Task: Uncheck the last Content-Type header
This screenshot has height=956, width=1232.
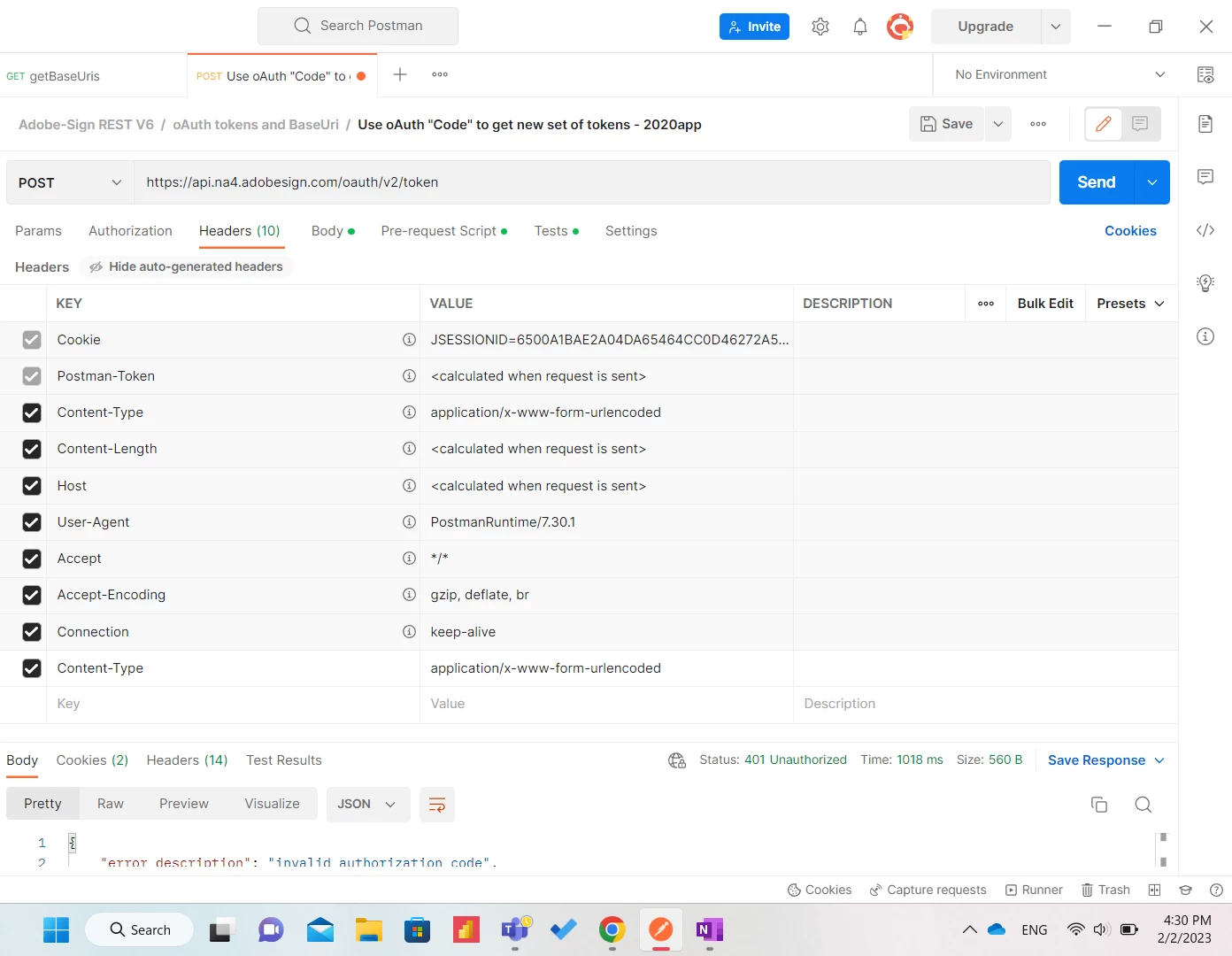Action: click(32, 668)
